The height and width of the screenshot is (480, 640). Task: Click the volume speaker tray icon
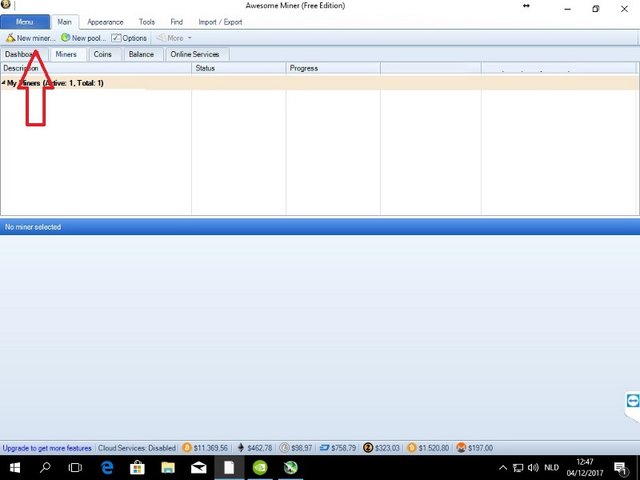point(533,468)
